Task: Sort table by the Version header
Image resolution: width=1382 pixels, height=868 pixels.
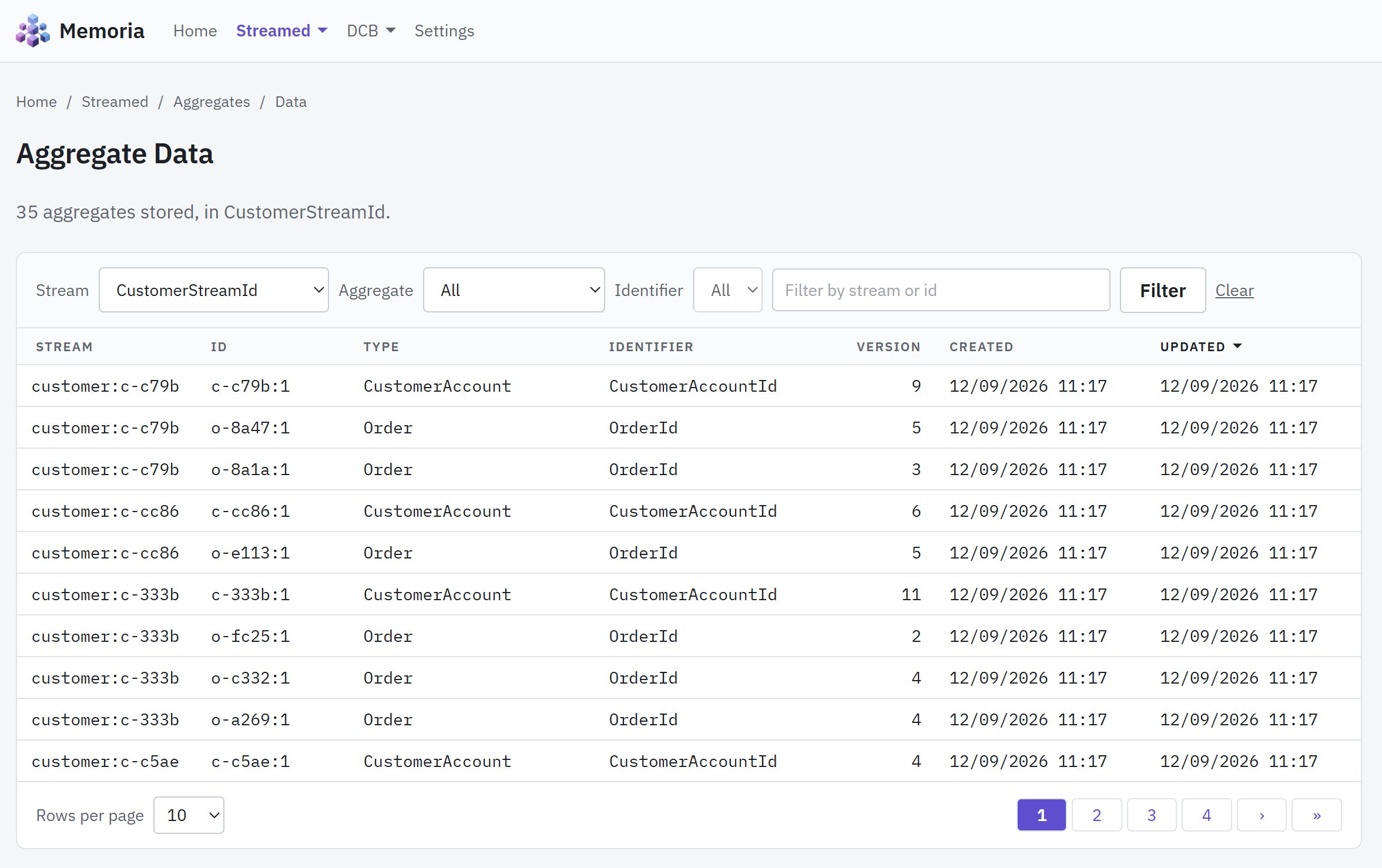Action: 888,346
